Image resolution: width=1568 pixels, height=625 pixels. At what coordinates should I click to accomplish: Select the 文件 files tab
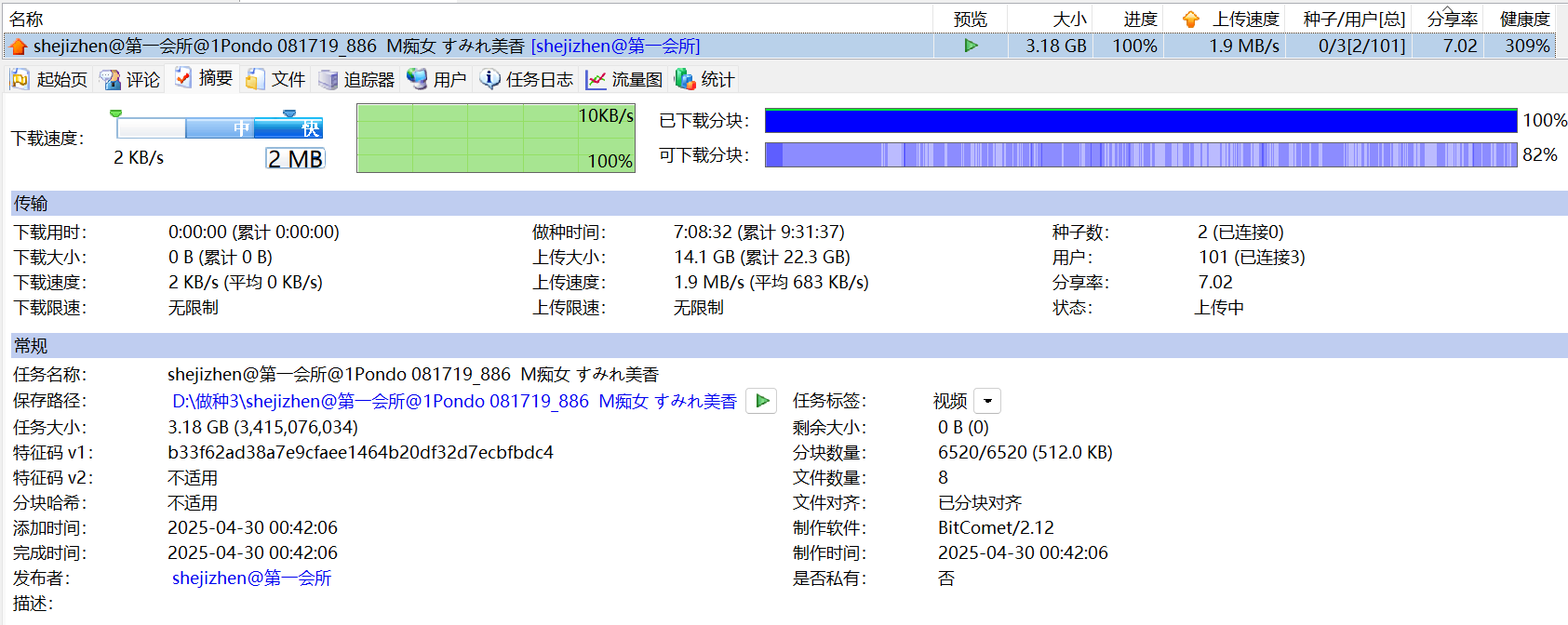pyautogui.click(x=276, y=80)
